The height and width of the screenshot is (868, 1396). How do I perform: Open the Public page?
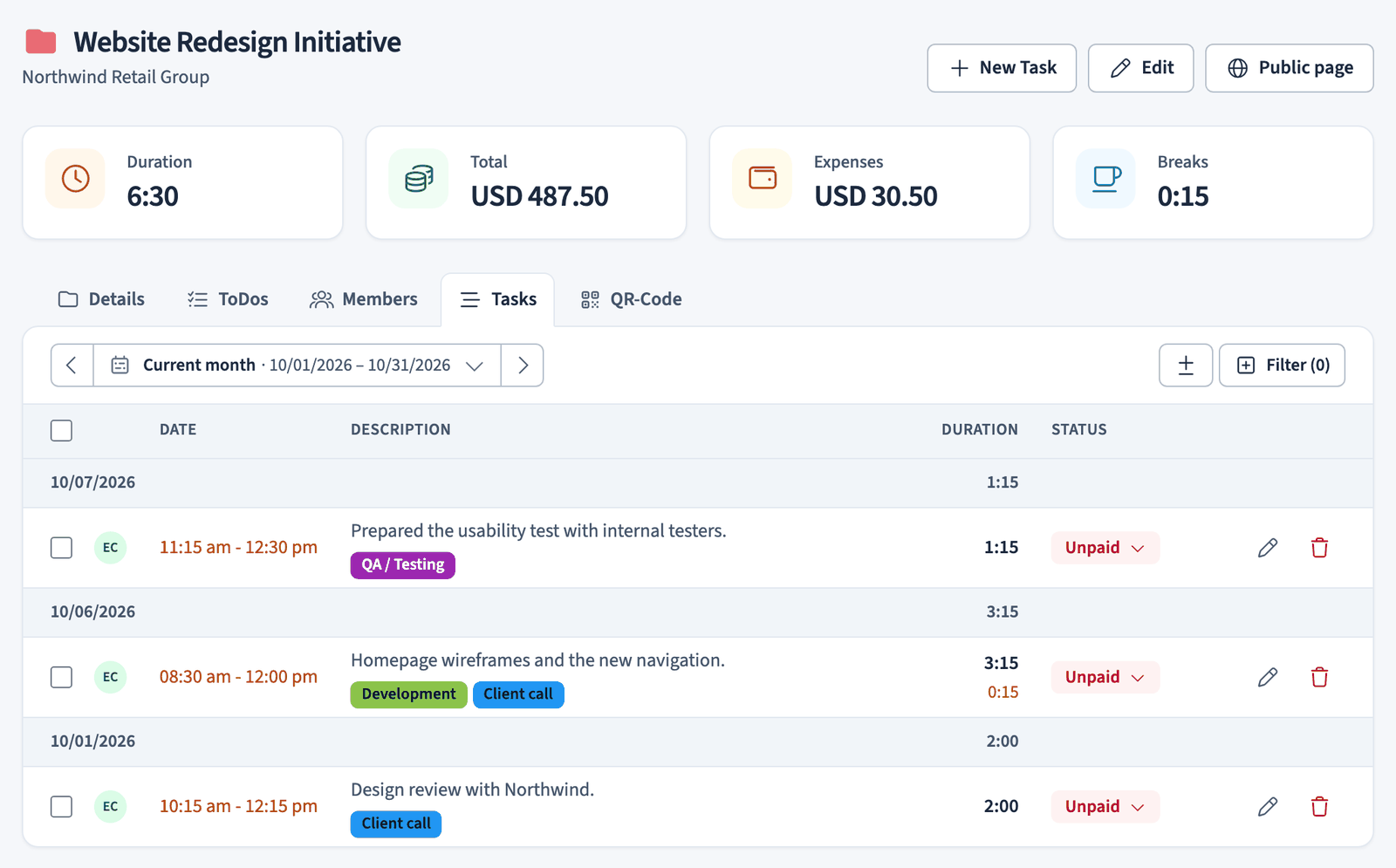coord(1290,68)
